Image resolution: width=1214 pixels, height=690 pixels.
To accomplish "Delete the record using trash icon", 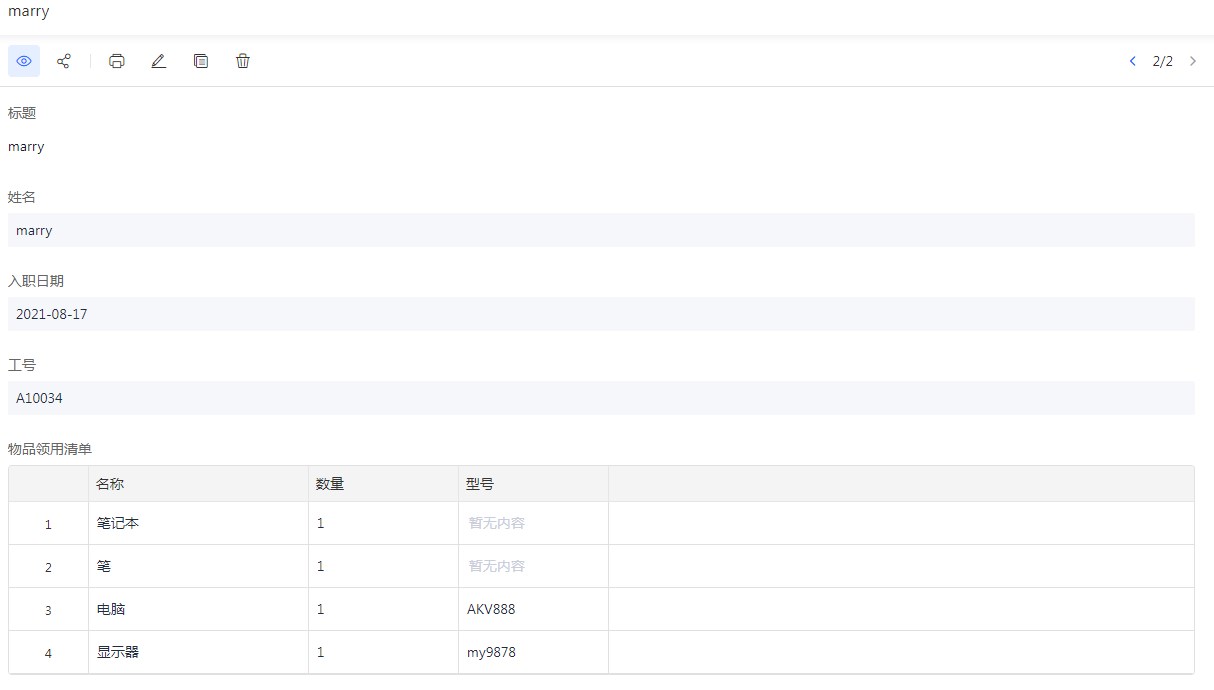I will point(243,61).
